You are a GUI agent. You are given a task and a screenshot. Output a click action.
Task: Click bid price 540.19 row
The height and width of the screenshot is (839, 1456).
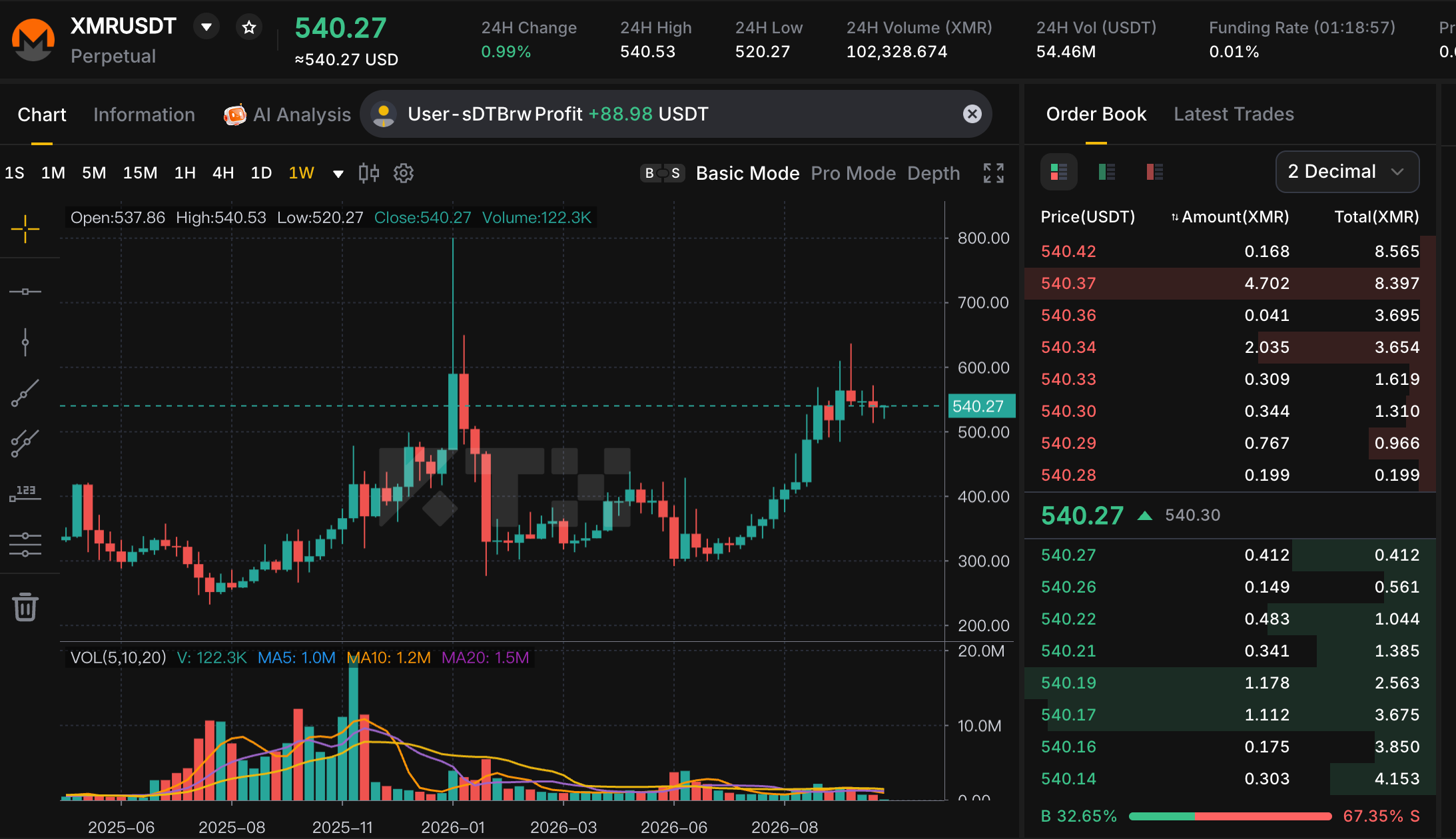(1230, 683)
